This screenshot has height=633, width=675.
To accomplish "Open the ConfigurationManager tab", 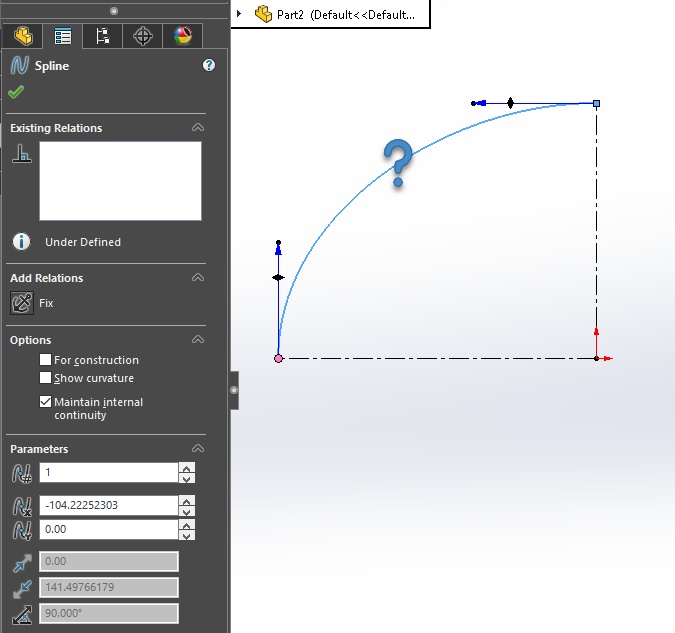I will coord(102,36).
